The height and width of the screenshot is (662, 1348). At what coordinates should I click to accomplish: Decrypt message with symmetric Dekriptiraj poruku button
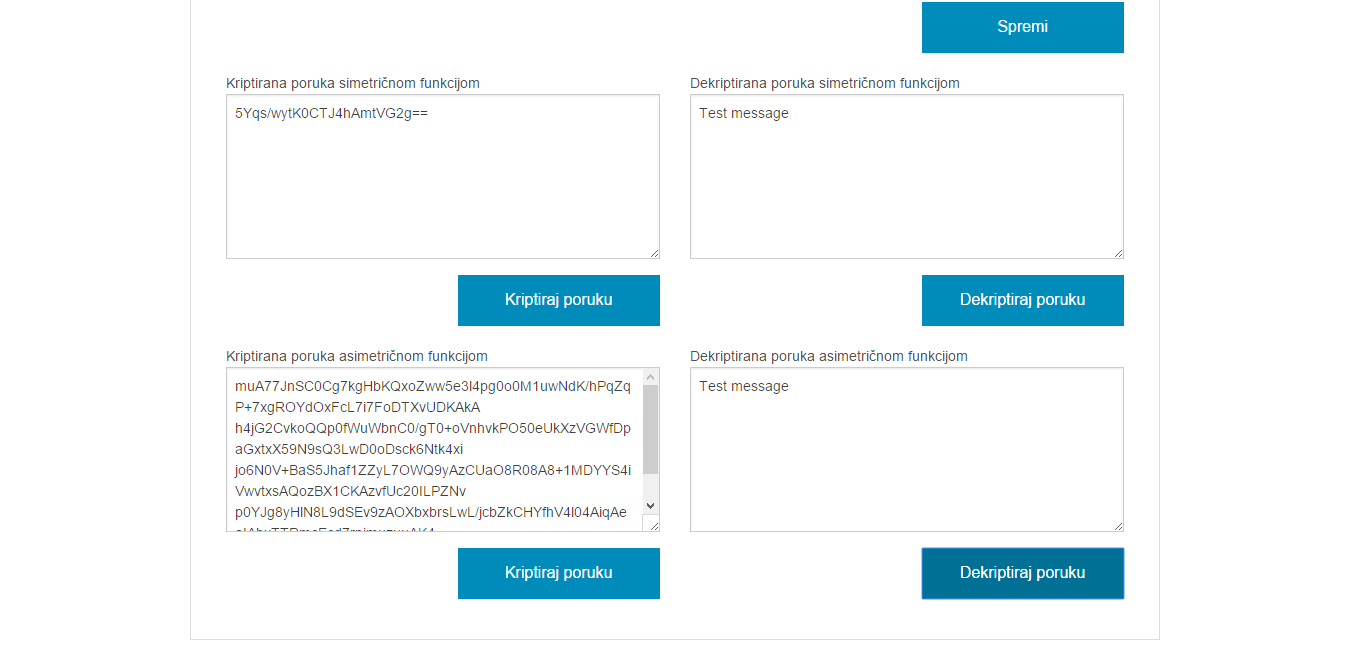[x=1022, y=300]
